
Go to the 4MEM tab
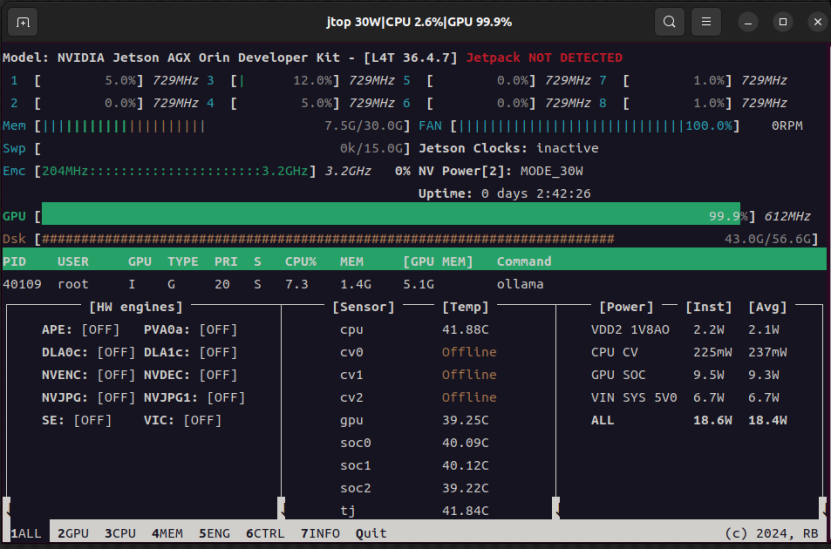tap(167, 534)
